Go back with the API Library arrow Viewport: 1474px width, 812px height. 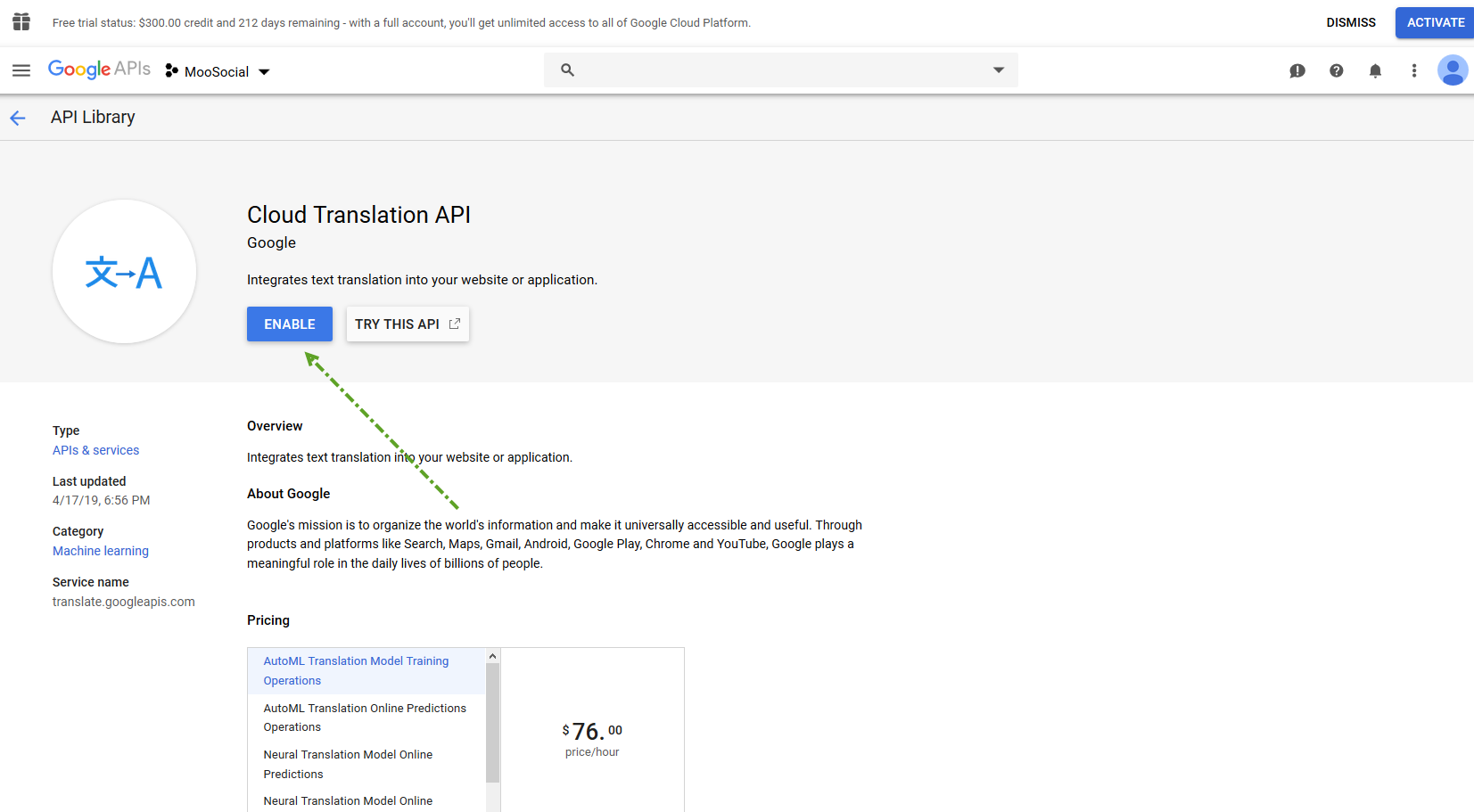(18, 118)
